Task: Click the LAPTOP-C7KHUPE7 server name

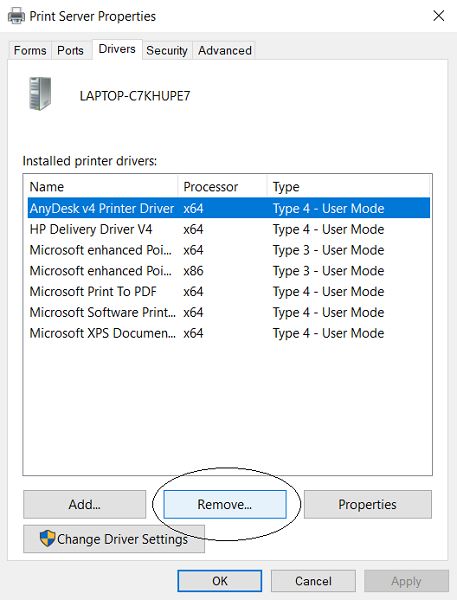Action: (x=135, y=96)
